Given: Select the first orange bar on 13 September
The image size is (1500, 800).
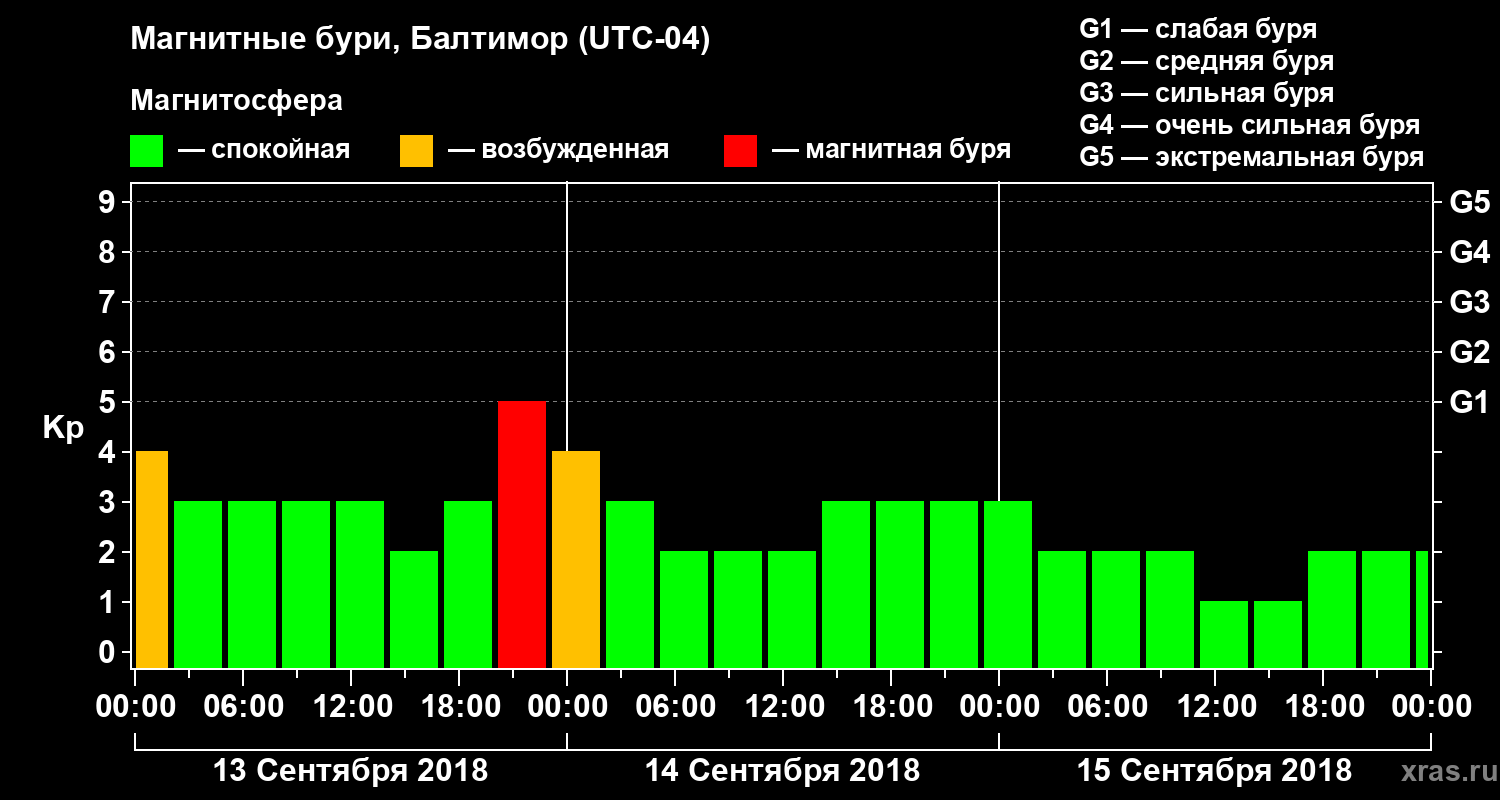Looking at the screenshot, I should coord(152,559).
